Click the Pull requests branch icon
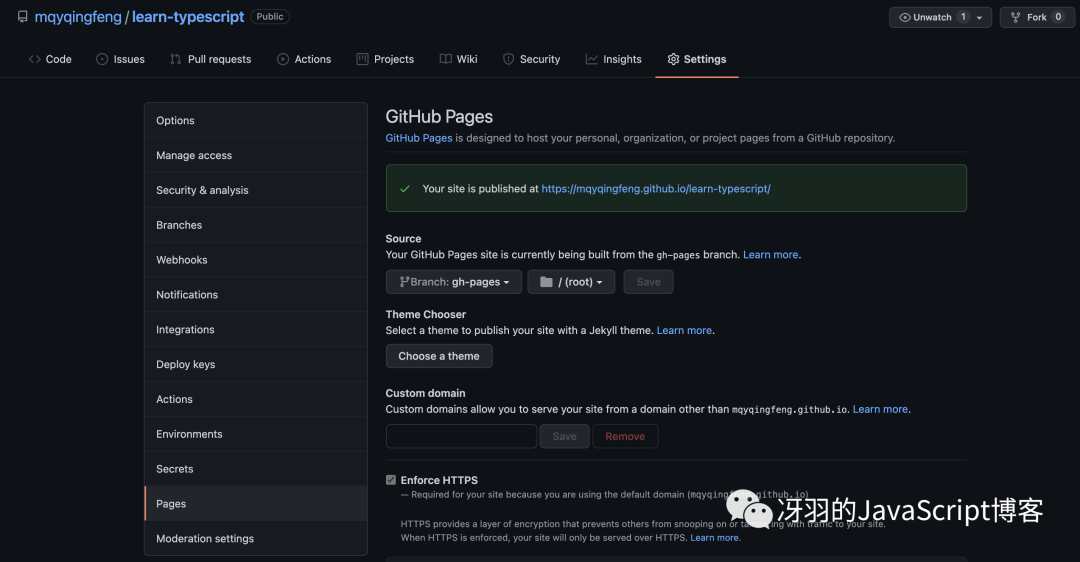 click(x=176, y=59)
